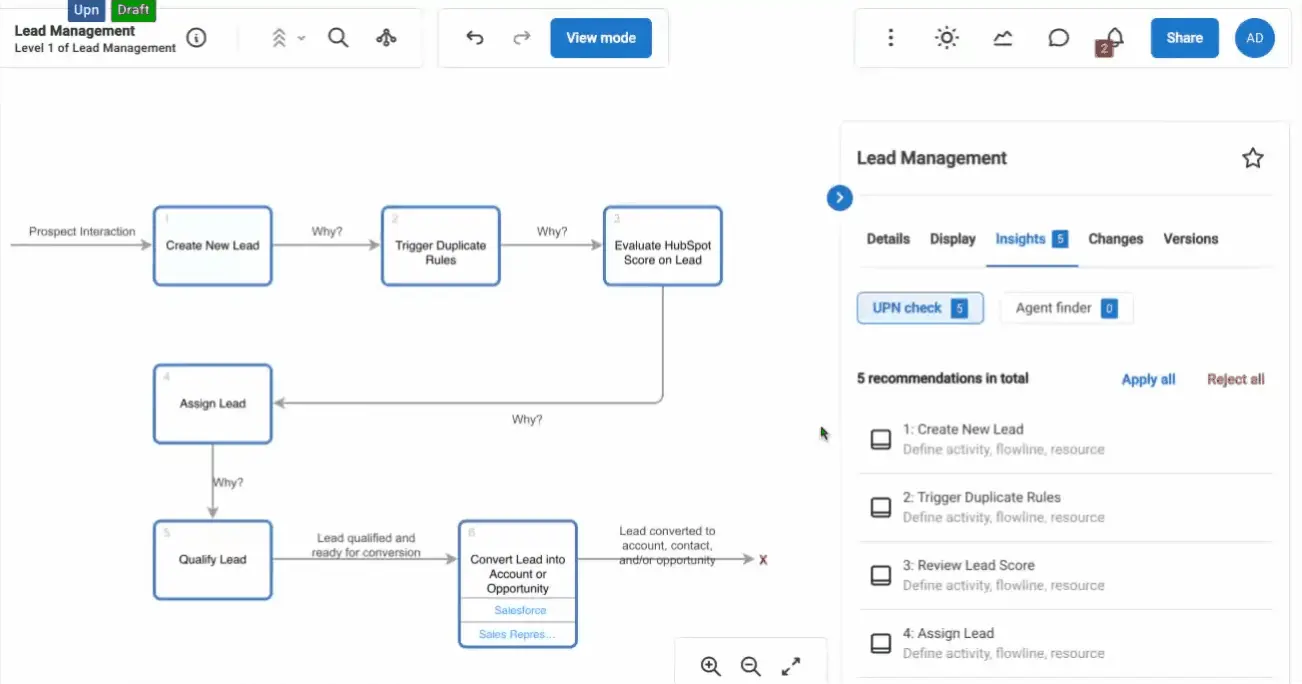
Task: Switch to the Details tab
Action: [x=888, y=239]
